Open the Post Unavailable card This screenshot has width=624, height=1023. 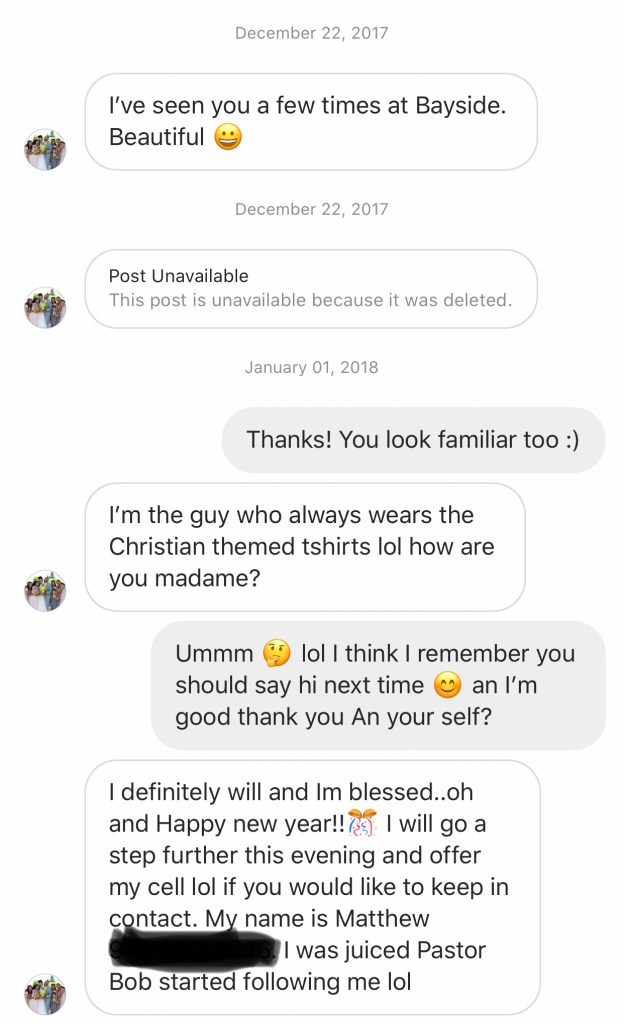point(314,289)
